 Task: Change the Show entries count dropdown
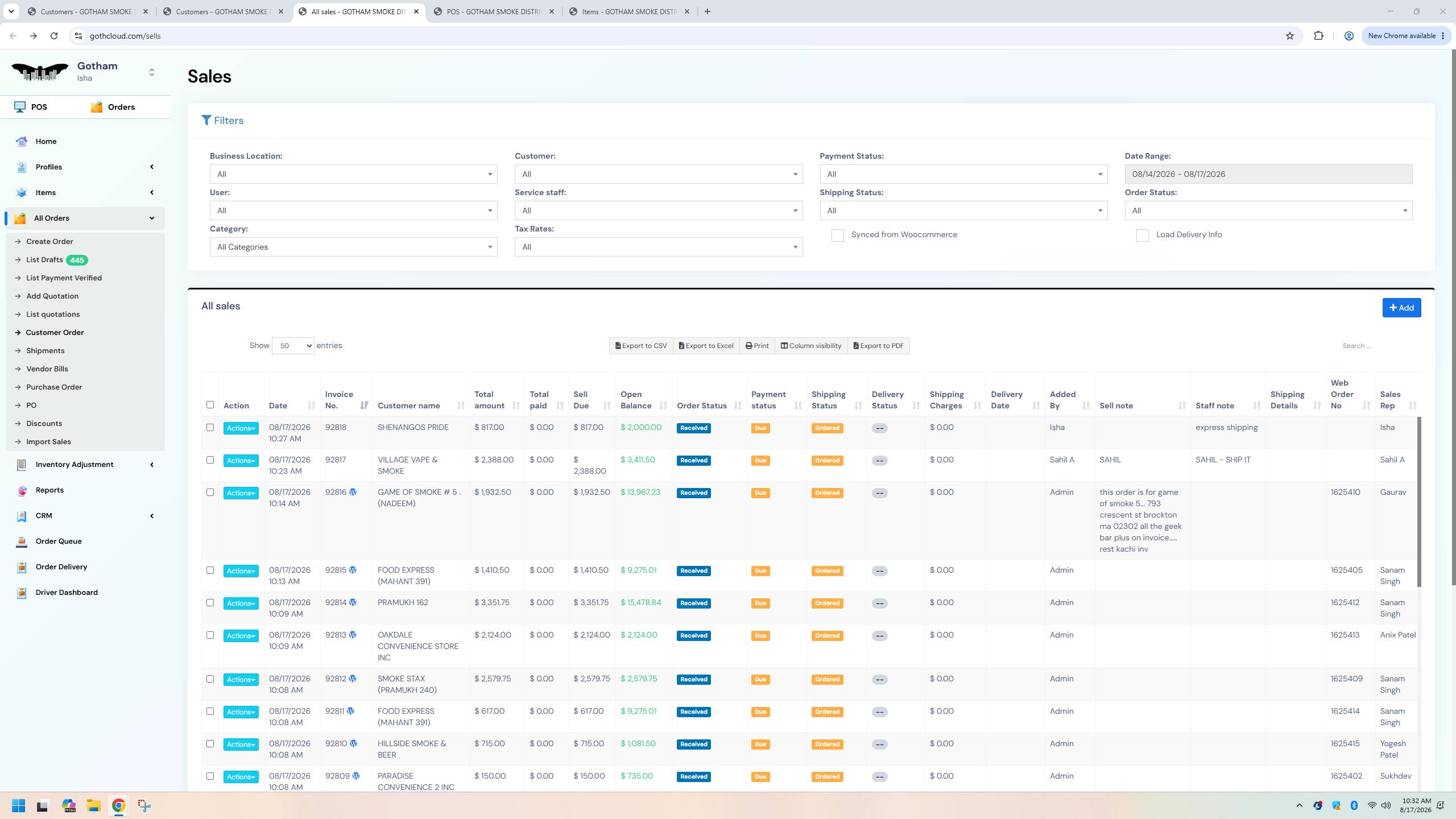pos(293,346)
